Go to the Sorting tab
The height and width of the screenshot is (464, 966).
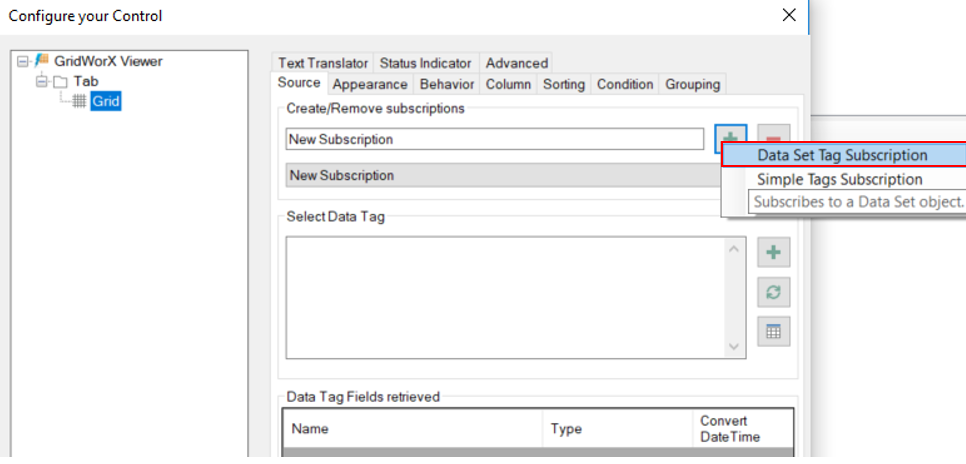click(x=564, y=84)
